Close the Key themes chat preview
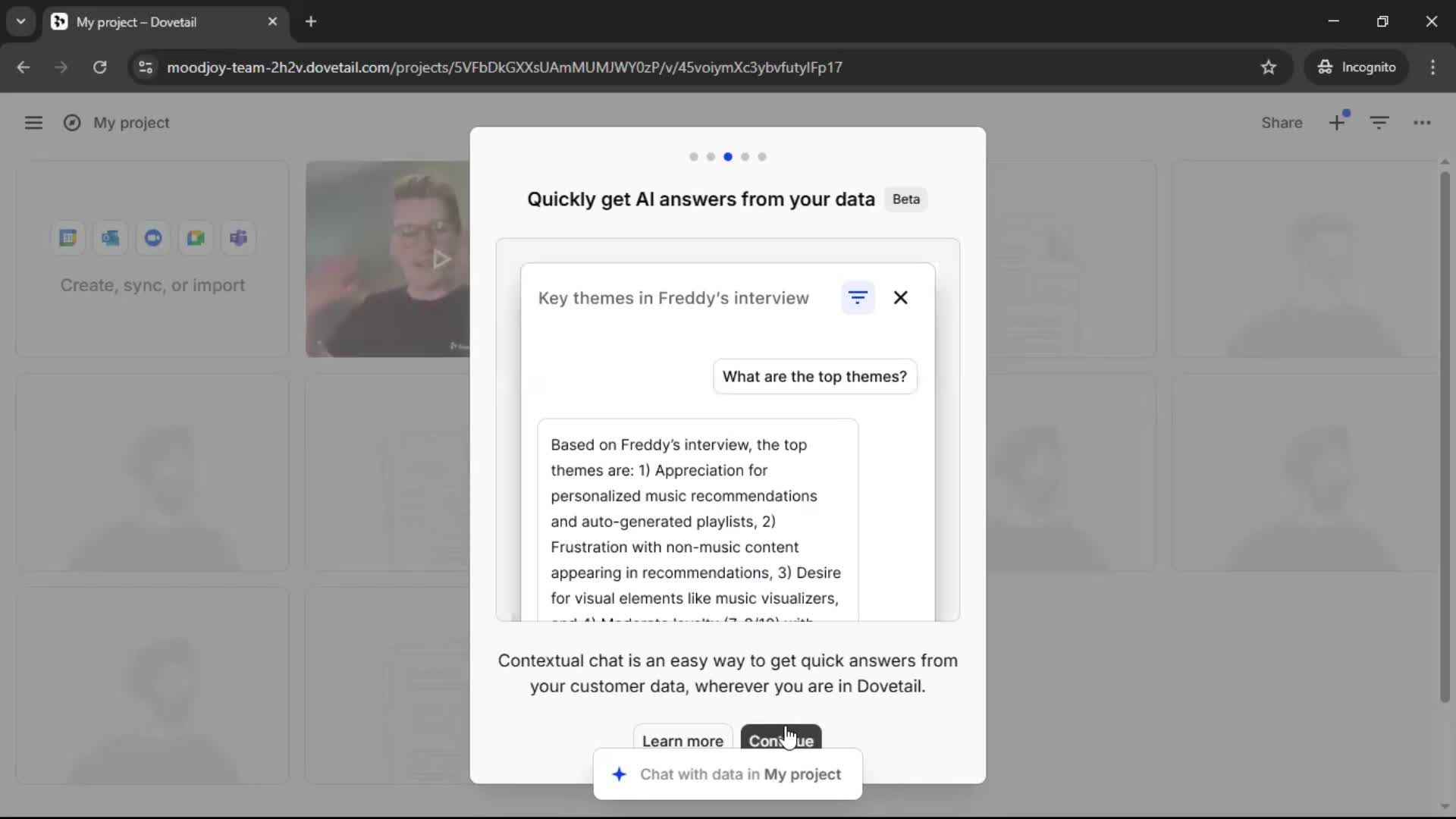The width and height of the screenshot is (1456, 819). pyautogui.click(x=900, y=298)
